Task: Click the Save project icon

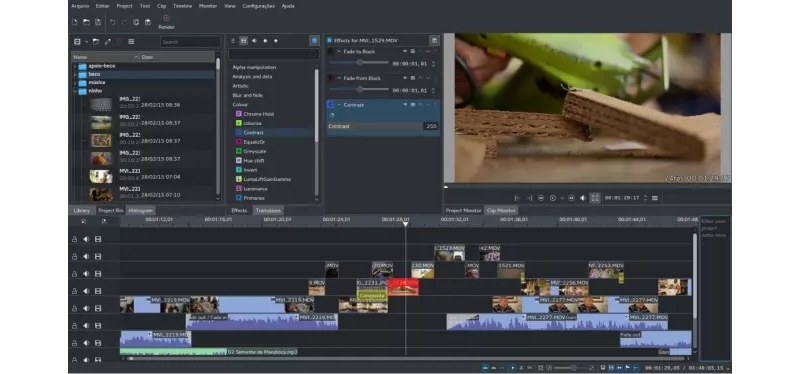Action: coord(98,22)
